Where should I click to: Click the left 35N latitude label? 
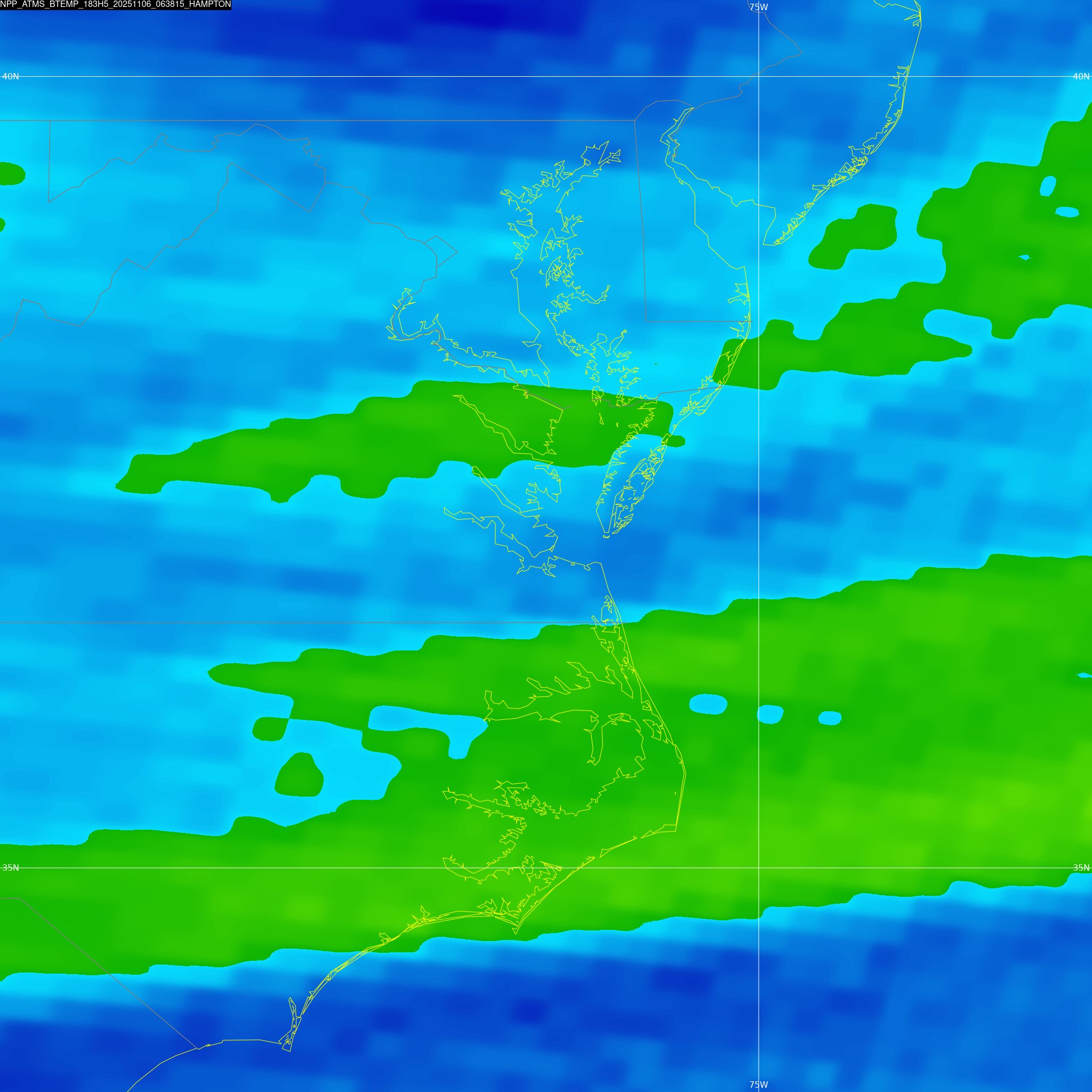tap(10, 868)
